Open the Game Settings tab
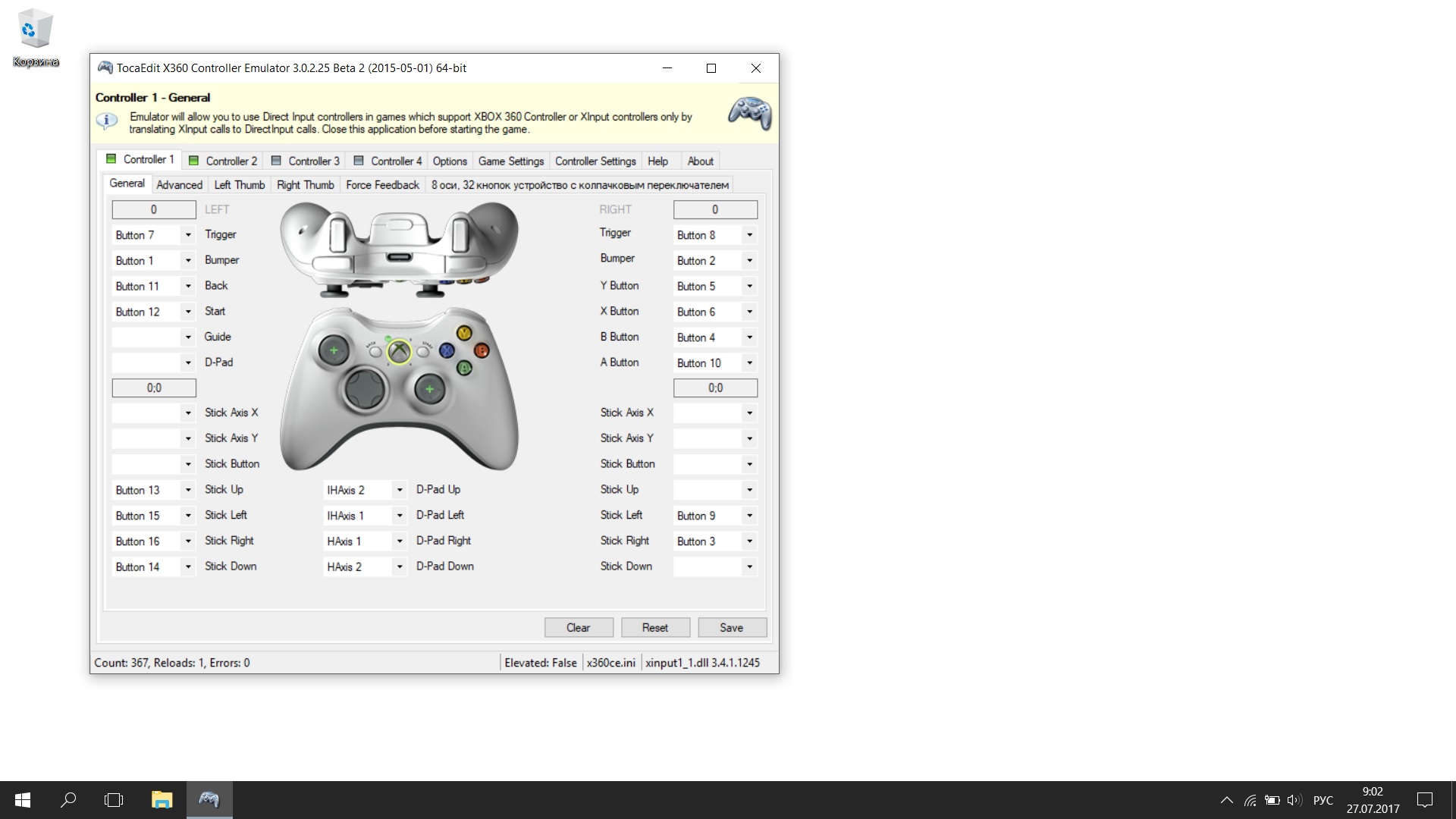1456x819 pixels. tap(510, 161)
